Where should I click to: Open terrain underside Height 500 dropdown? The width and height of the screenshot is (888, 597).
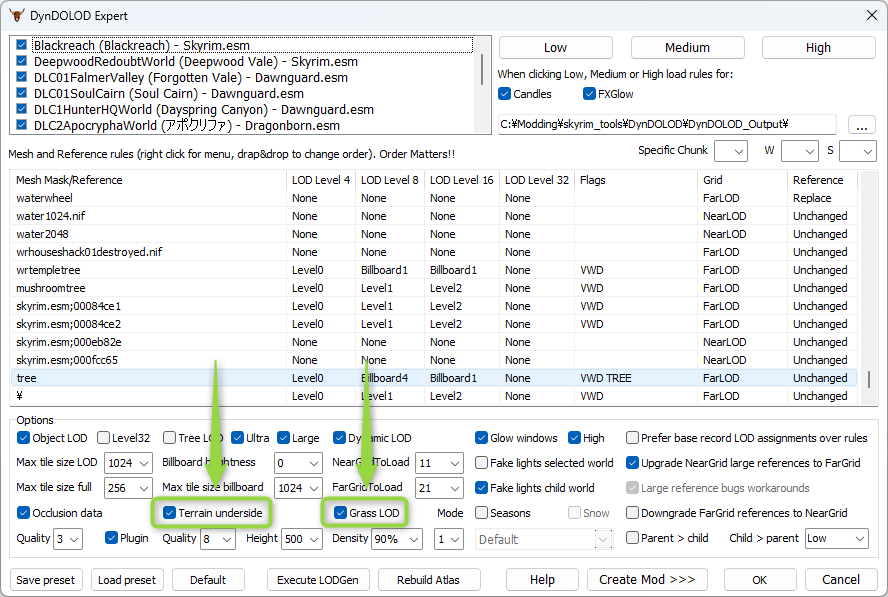[x=302, y=539]
